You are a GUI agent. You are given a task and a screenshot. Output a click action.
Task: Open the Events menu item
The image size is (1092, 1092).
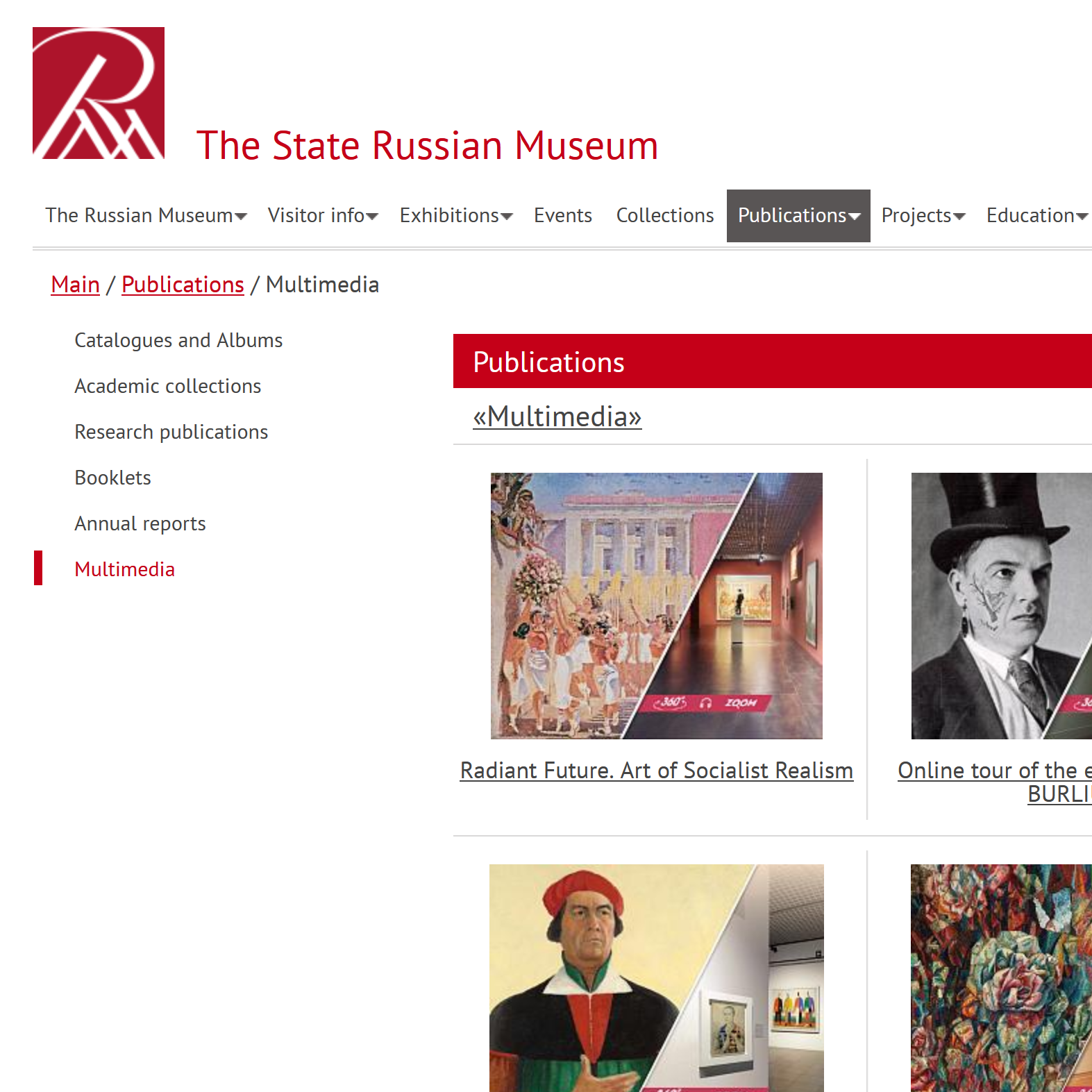click(563, 216)
